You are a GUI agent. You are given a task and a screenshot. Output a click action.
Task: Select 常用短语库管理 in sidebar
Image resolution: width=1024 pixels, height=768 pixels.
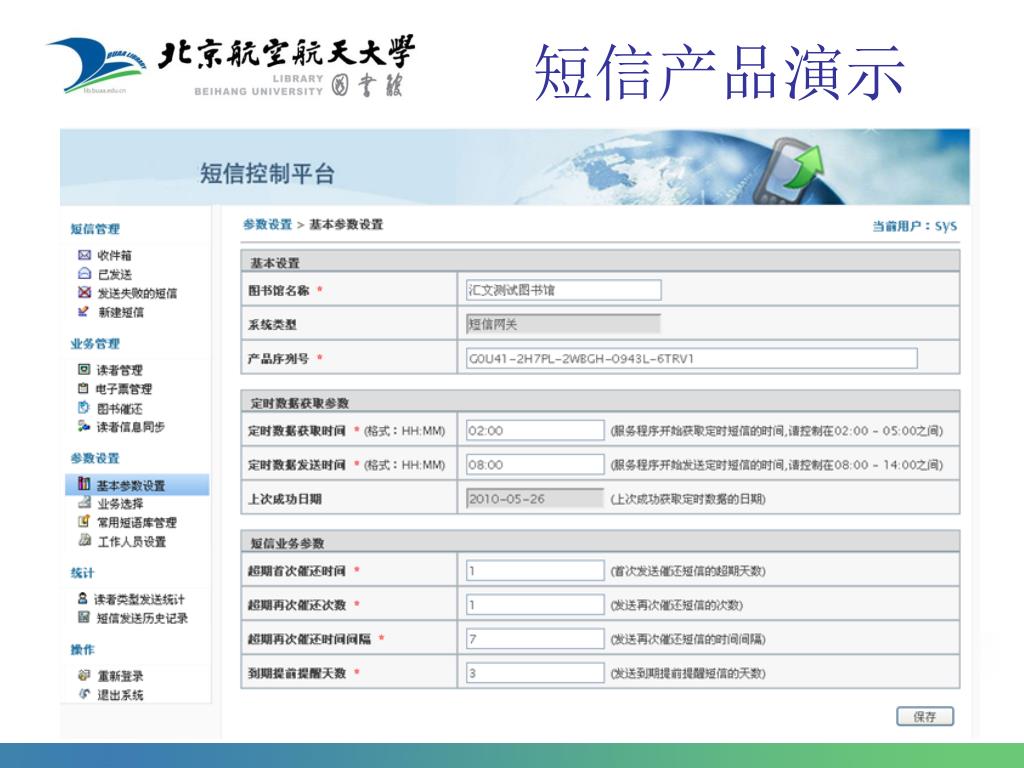pos(137,522)
